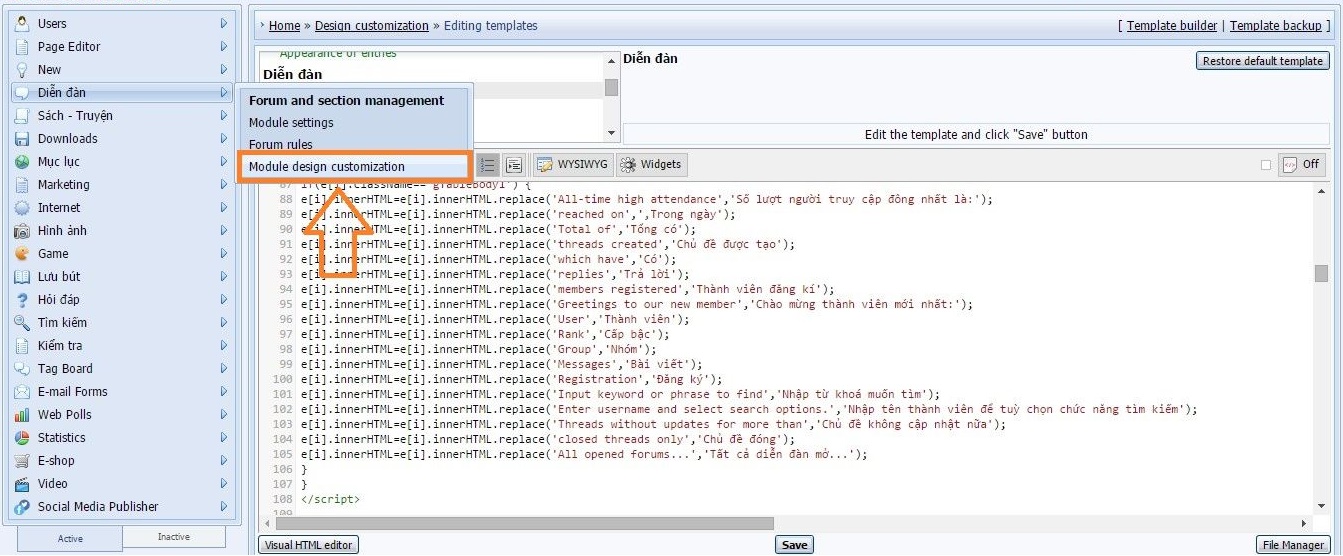Click the Social Media Publisher icon
The height and width of the screenshot is (556, 1343).
click(22, 506)
